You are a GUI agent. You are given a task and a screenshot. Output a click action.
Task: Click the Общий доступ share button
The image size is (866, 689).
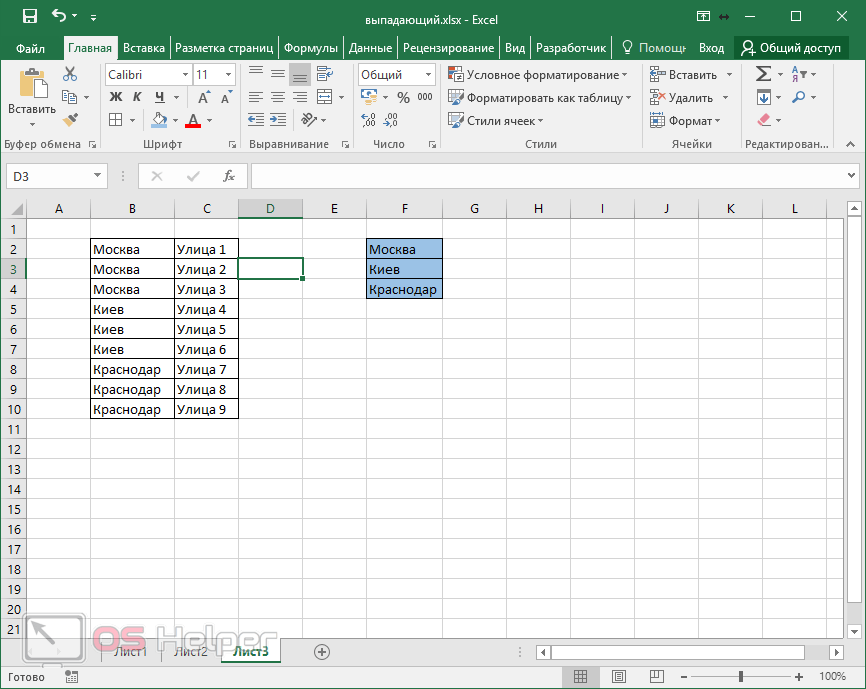coord(790,47)
